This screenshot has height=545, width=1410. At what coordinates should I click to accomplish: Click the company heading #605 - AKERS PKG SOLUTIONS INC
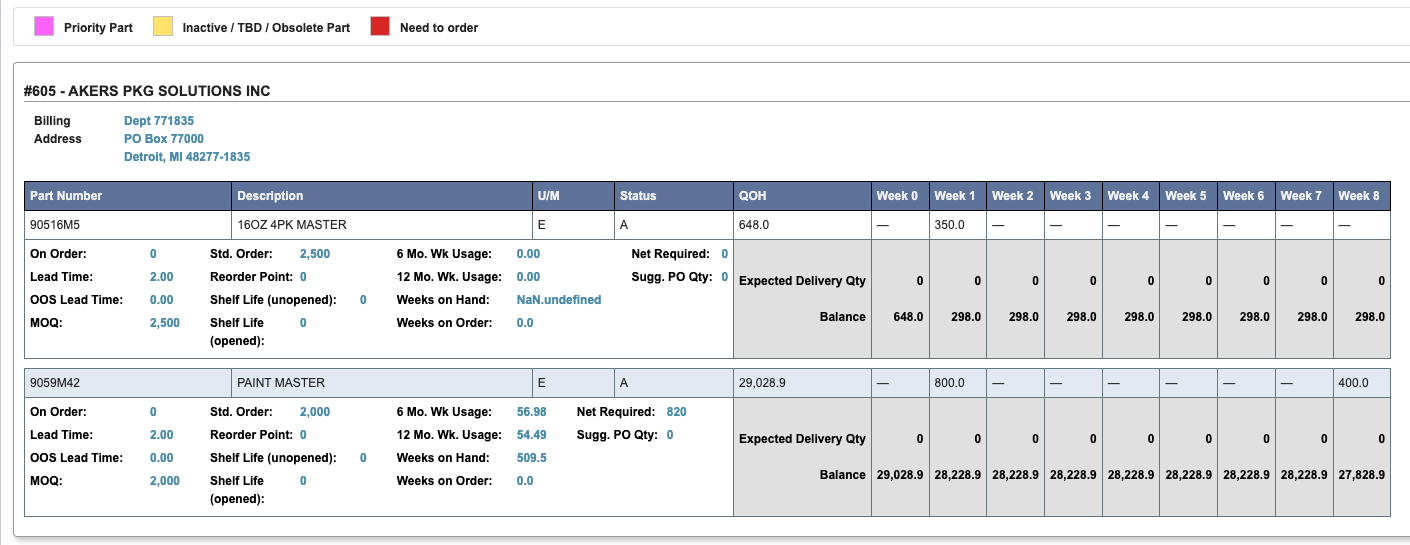click(147, 91)
